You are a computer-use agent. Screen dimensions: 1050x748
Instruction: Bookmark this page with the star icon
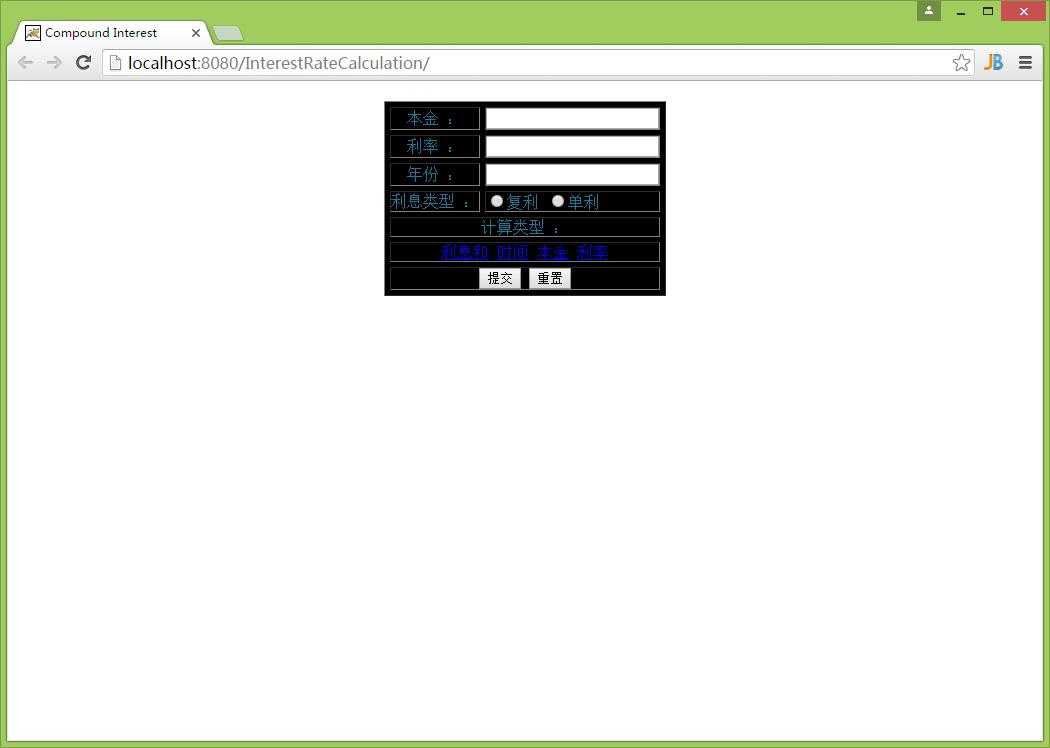[x=961, y=63]
